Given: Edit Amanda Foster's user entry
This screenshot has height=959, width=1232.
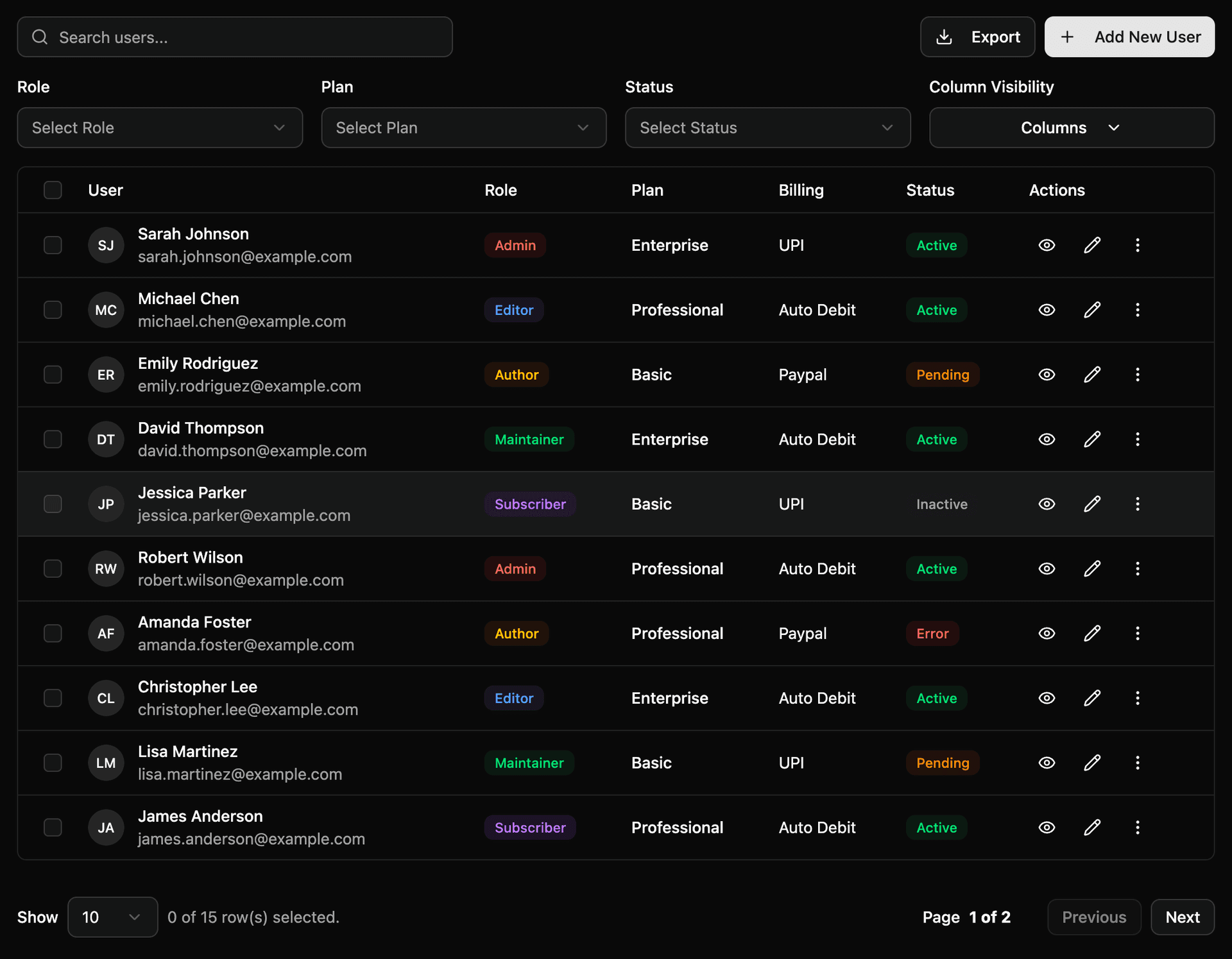Looking at the screenshot, I should [1092, 633].
